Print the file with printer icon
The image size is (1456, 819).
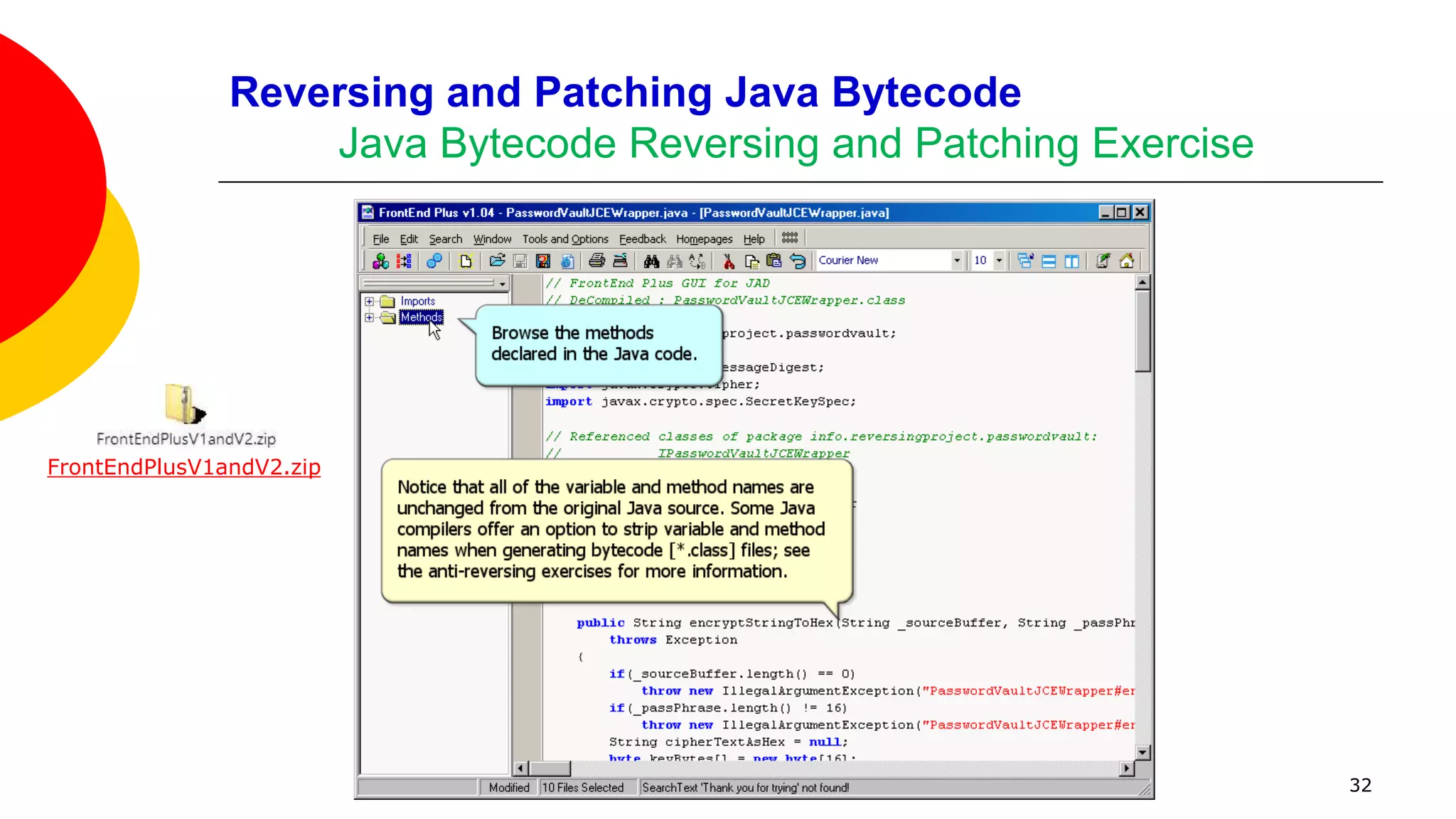coord(597,261)
